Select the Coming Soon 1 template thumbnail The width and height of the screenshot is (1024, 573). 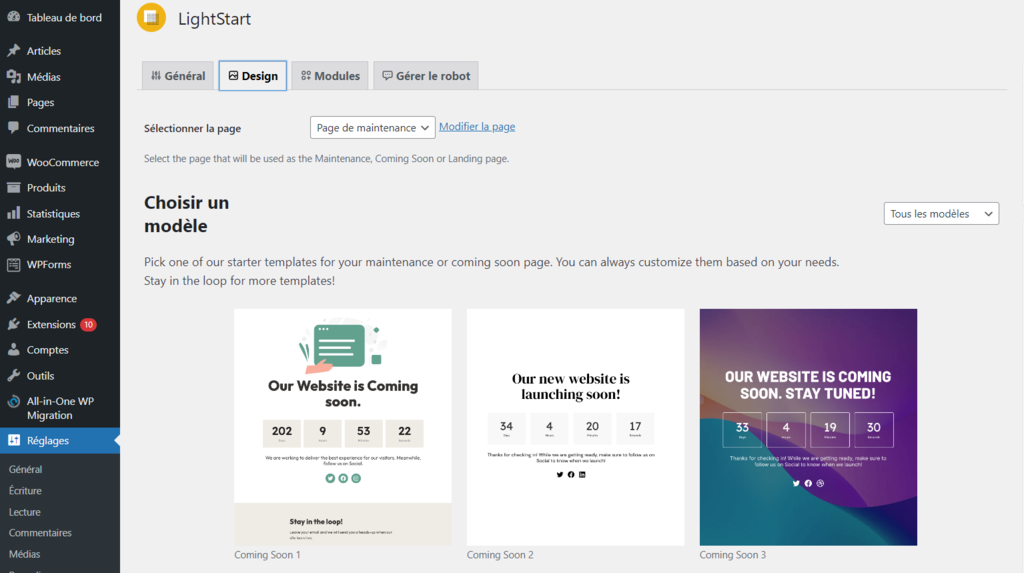343,427
